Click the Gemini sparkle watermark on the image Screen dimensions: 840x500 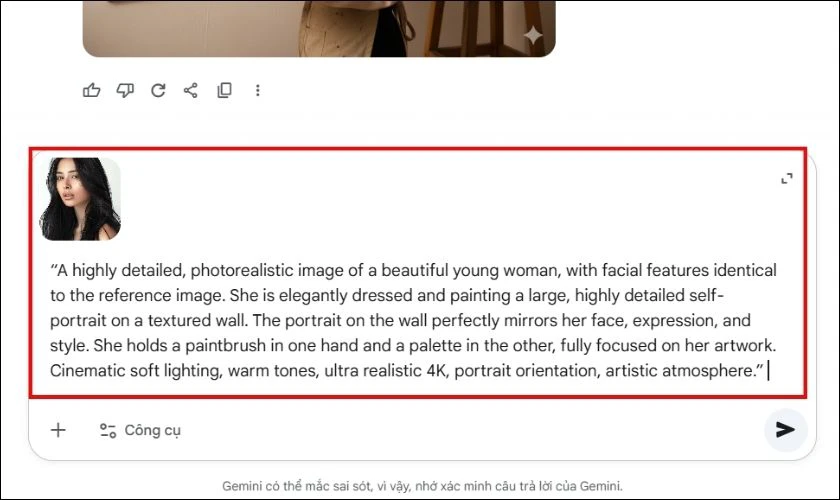click(x=533, y=35)
